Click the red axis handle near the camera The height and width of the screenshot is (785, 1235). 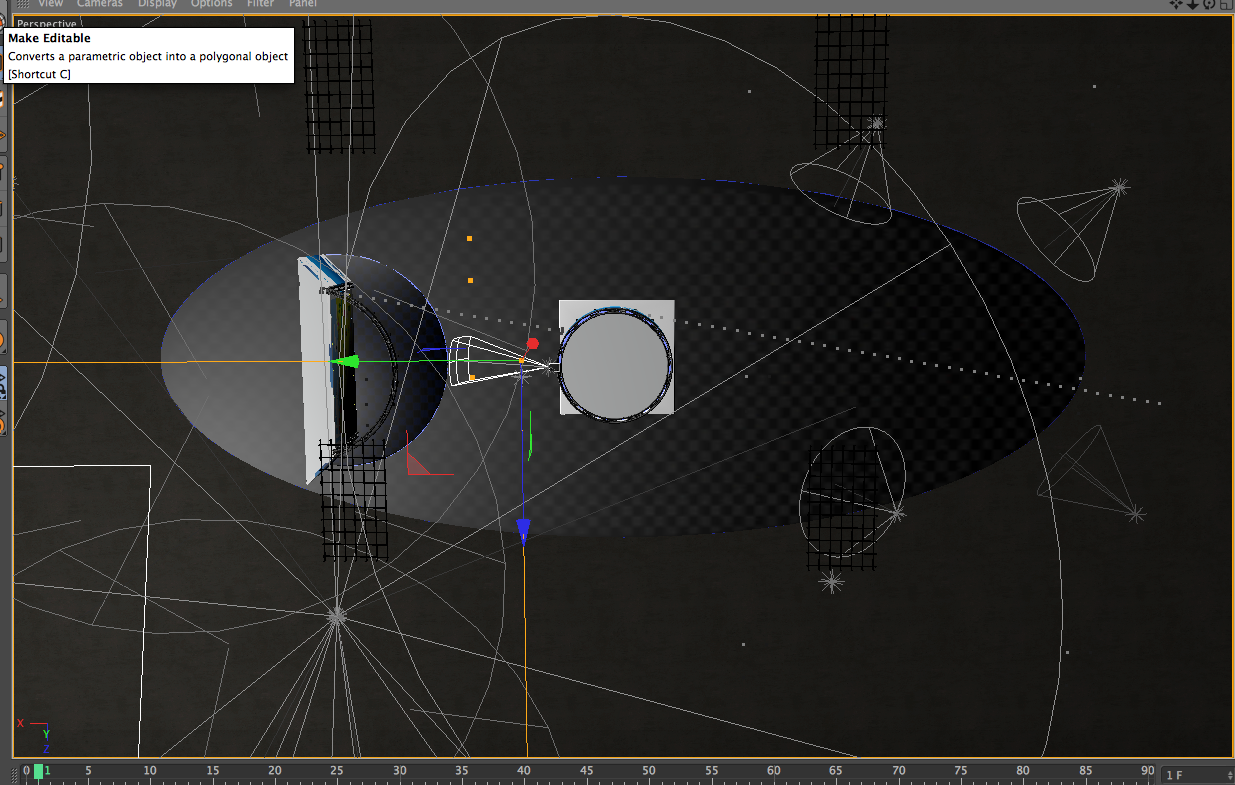click(532, 343)
